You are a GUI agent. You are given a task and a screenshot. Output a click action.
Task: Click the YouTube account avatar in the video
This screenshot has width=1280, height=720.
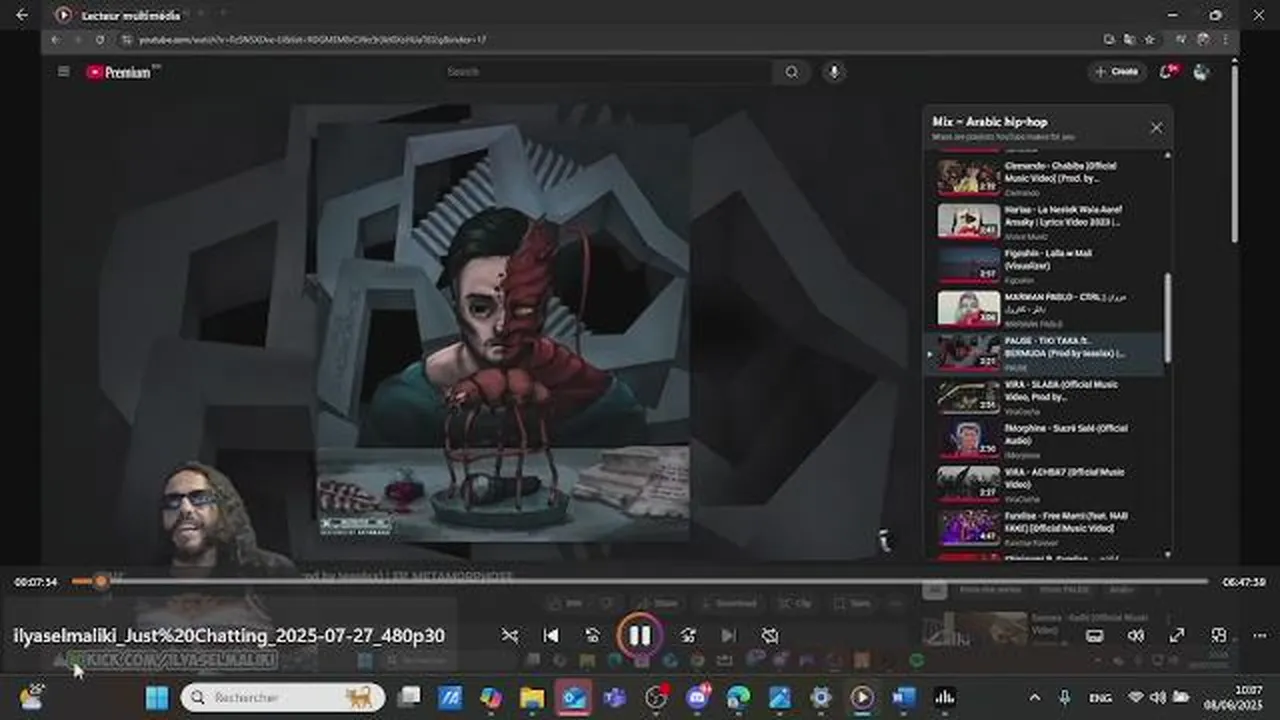(x=1201, y=72)
